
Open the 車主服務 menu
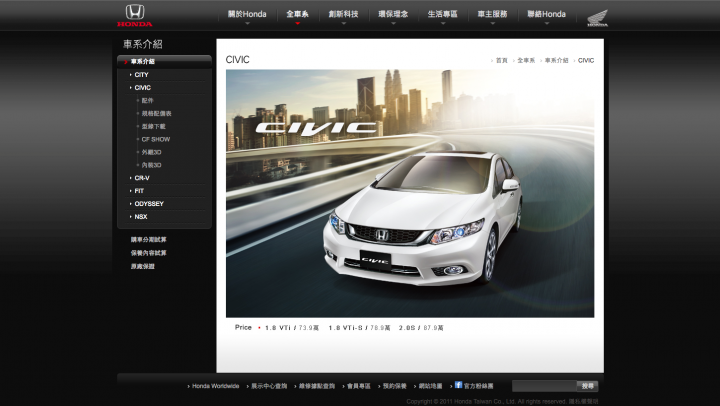[492, 14]
